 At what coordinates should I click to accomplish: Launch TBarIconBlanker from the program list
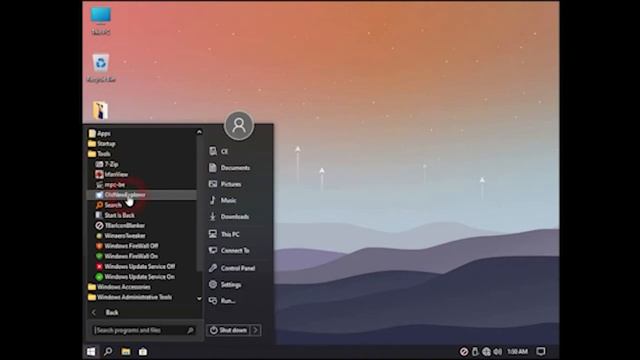120,225
